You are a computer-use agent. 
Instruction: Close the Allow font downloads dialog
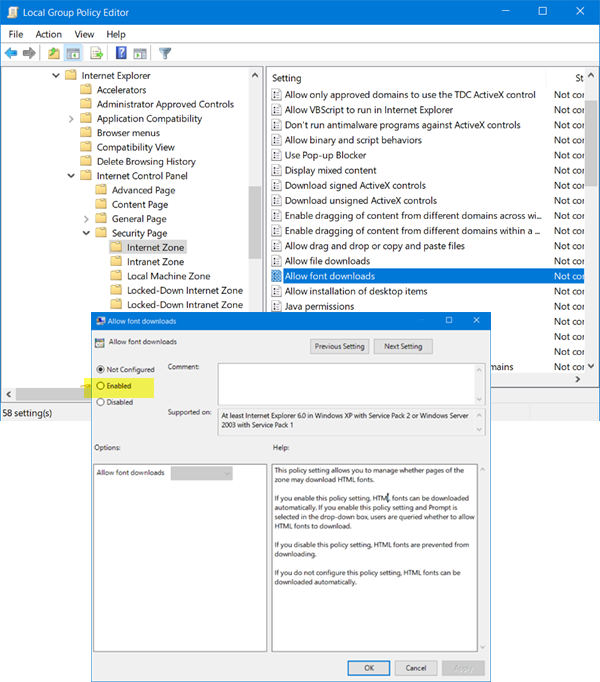(x=476, y=321)
